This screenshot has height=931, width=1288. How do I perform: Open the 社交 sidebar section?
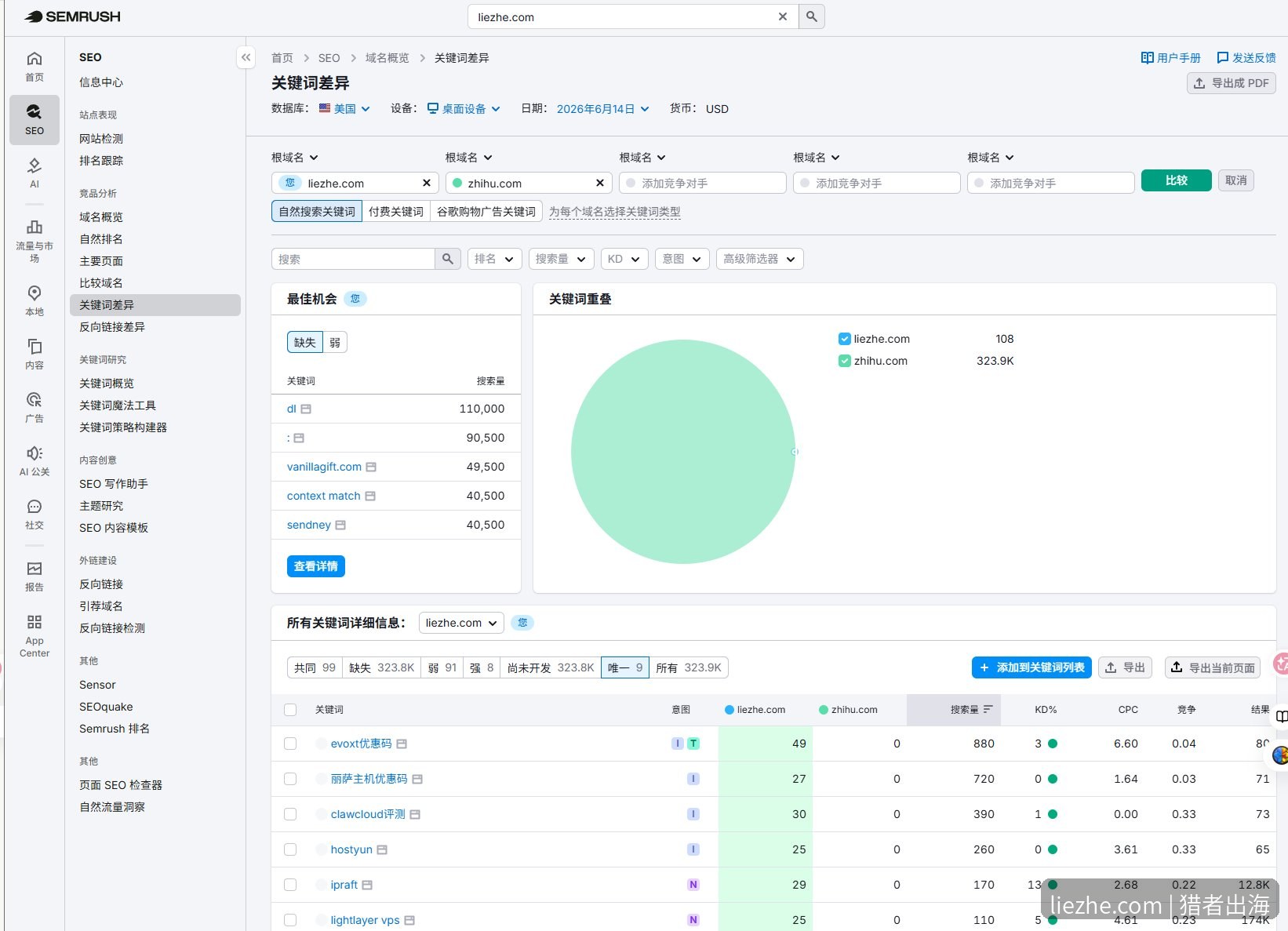pos(35,515)
